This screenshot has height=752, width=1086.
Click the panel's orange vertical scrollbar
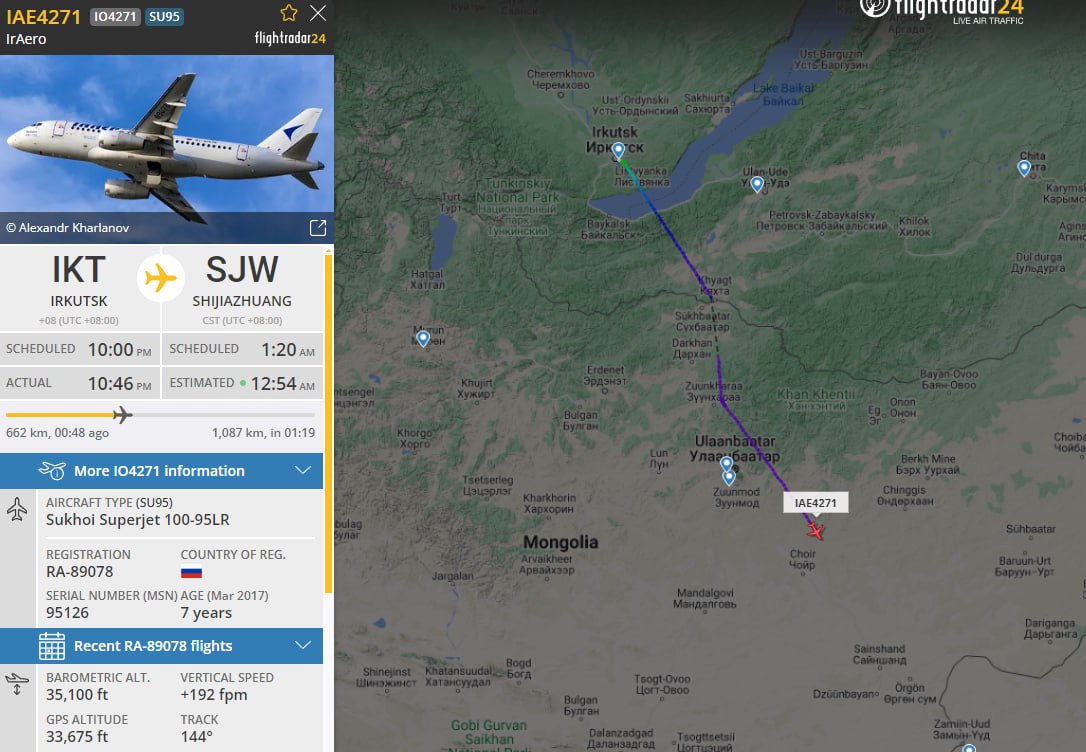[x=328, y=422]
